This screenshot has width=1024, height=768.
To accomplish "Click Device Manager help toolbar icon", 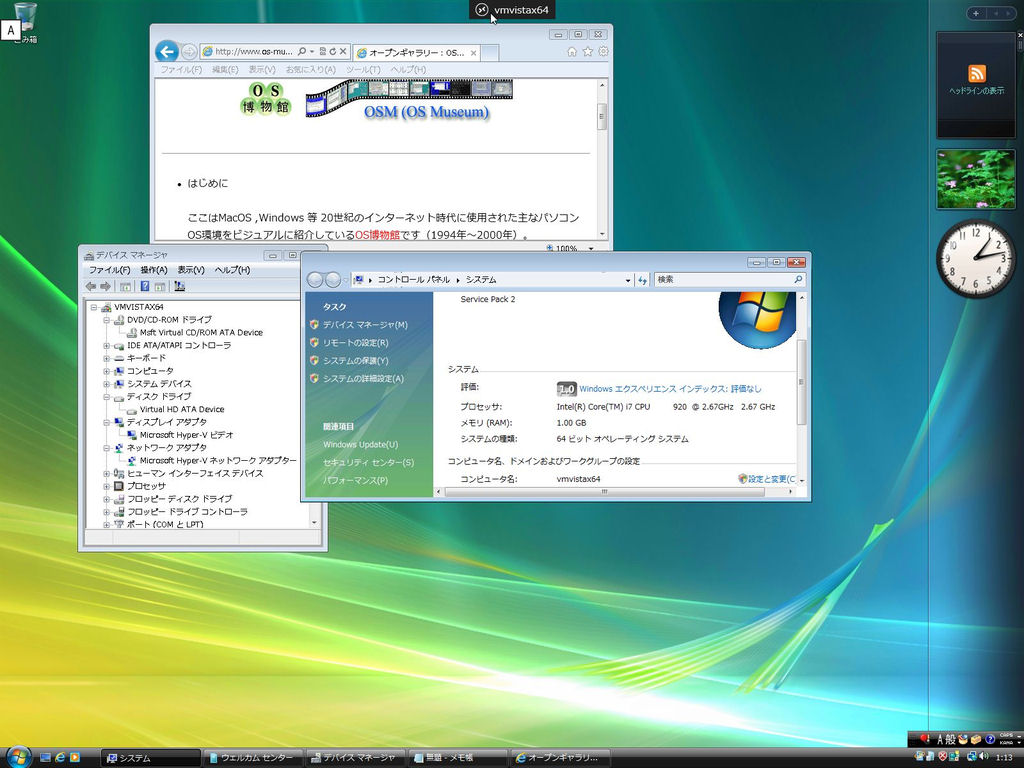I will pyautogui.click(x=145, y=286).
